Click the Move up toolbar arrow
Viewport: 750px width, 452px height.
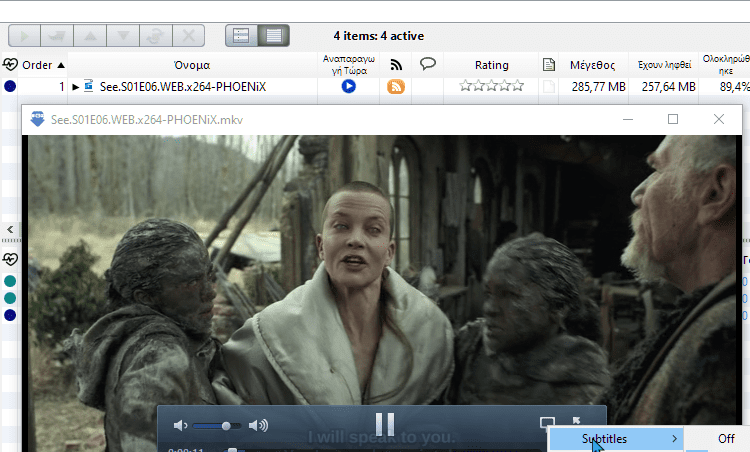pyautogui.click(x=90, y=36)
